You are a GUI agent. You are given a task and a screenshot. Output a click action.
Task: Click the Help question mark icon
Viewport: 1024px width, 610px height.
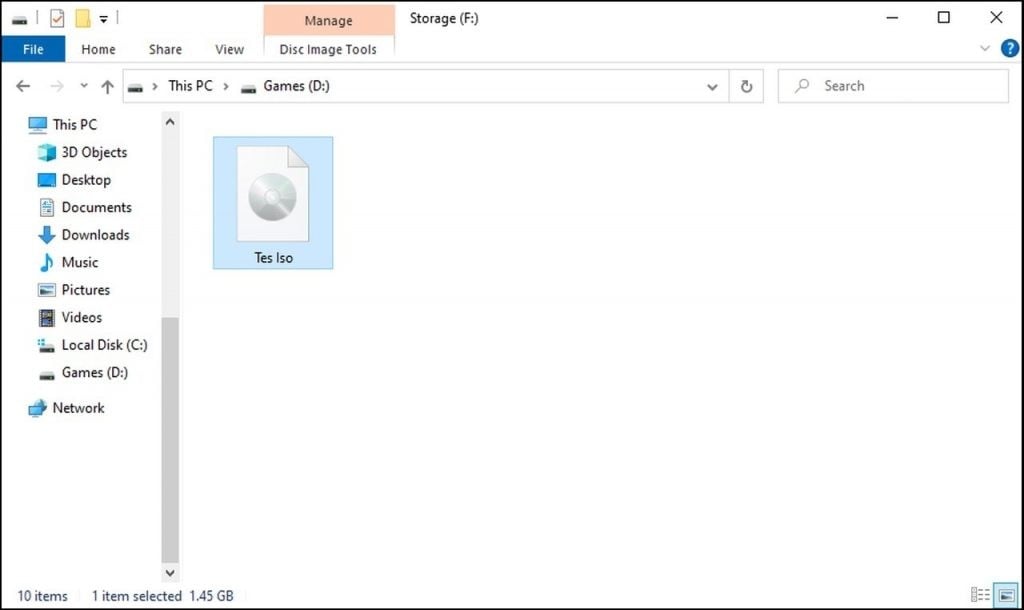[1010, 48]
